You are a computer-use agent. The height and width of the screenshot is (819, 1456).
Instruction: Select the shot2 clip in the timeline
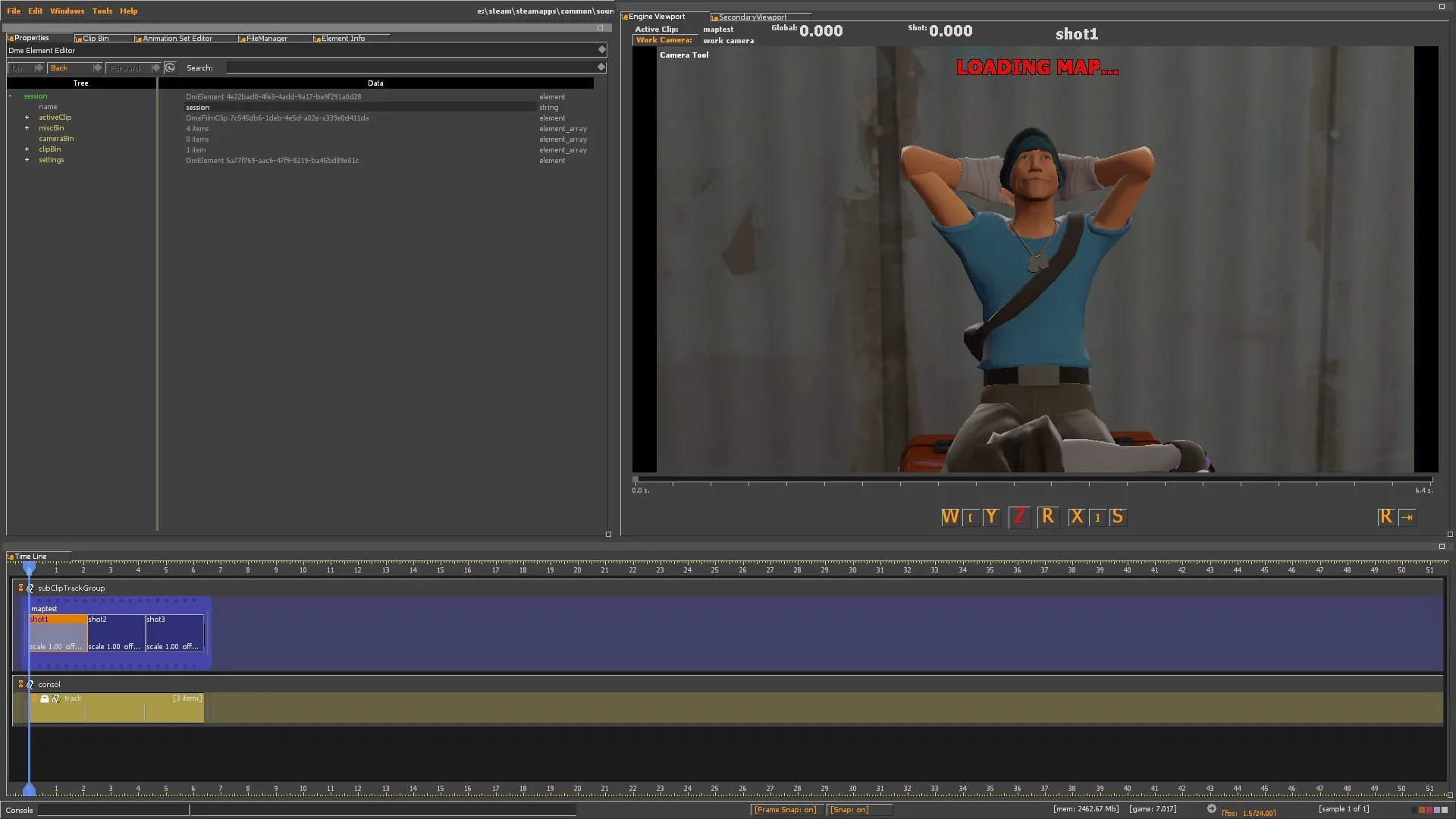[x=115, y=633]
